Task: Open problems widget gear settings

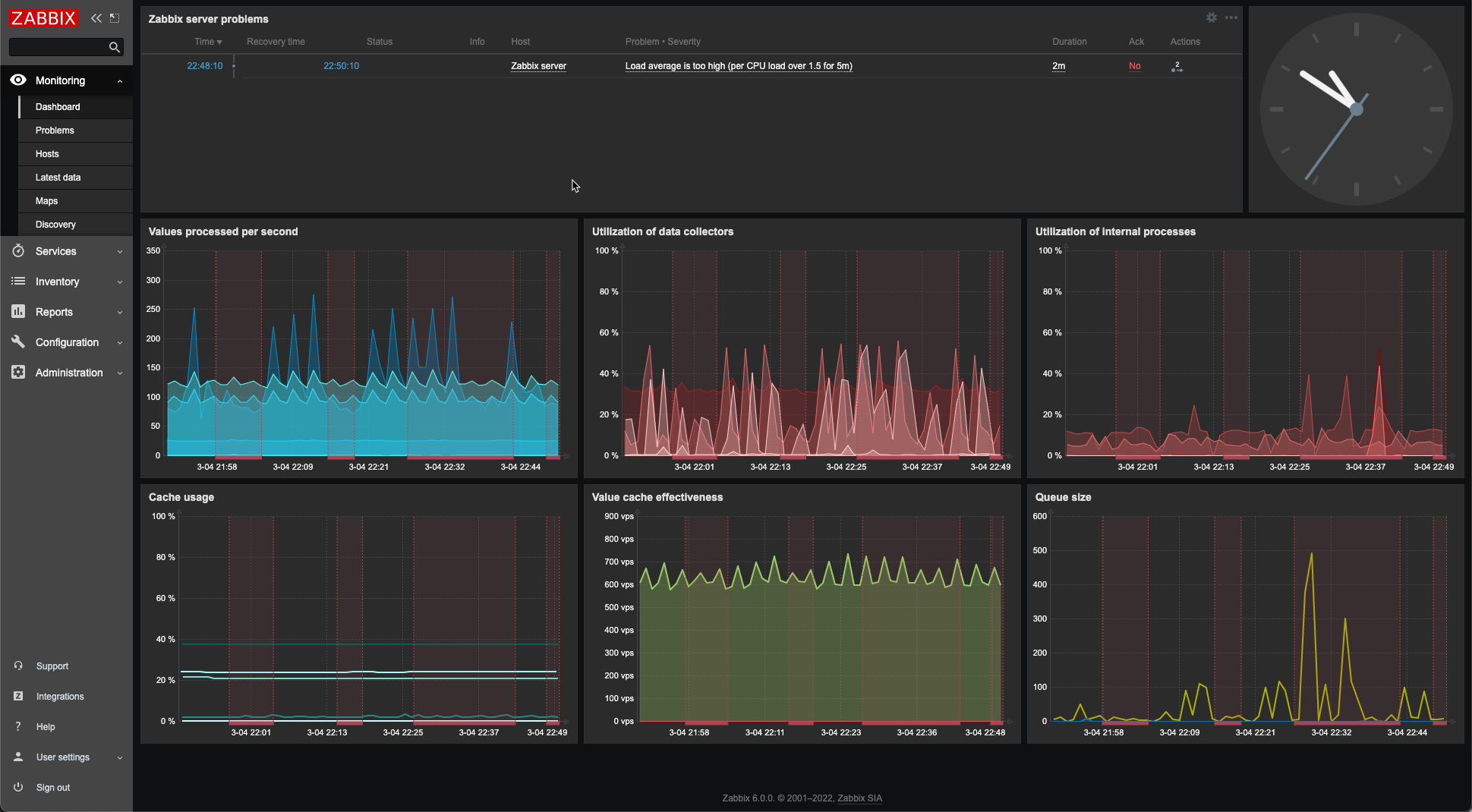Action: (1211, 17)
